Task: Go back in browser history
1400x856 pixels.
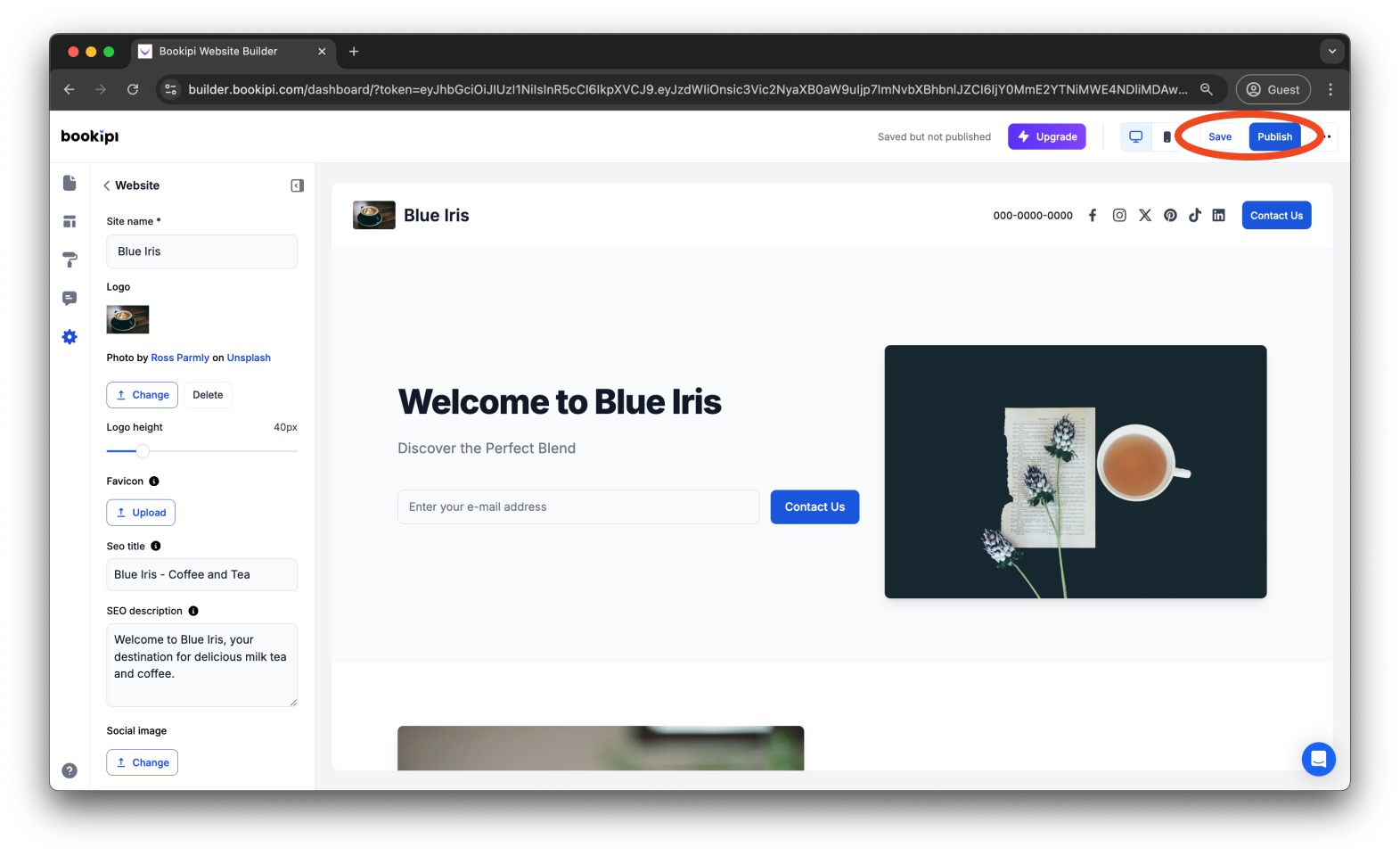Action: point(70,89)
